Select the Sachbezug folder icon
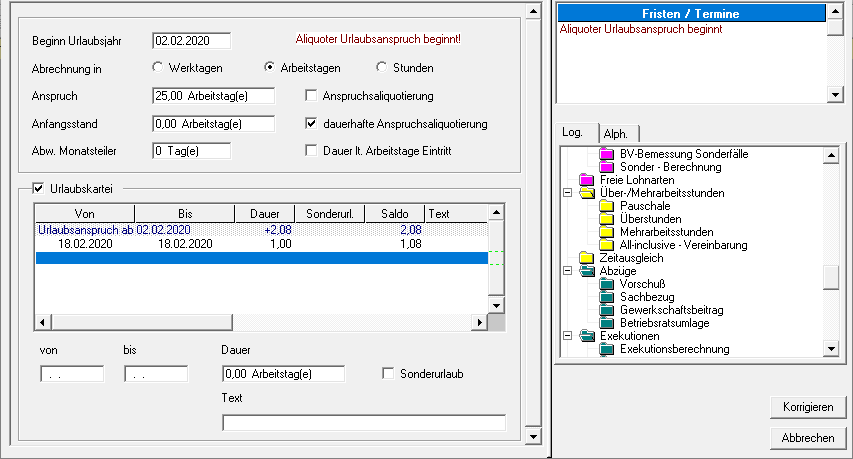The image size is (853, 459). [607, 297]
